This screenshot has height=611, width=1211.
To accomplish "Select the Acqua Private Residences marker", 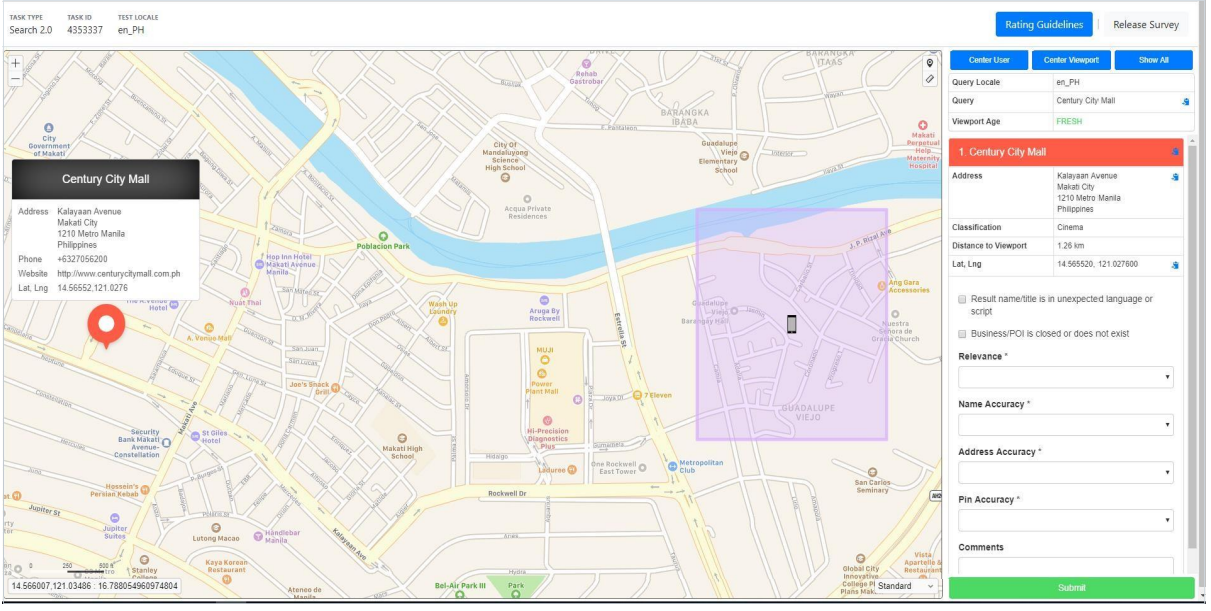I will tap(527, 198).
